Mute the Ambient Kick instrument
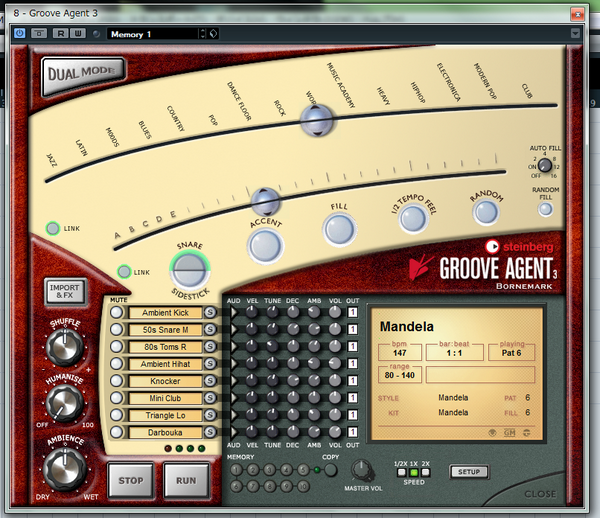Viewport: 600px width, 518px height. point(116,312)
